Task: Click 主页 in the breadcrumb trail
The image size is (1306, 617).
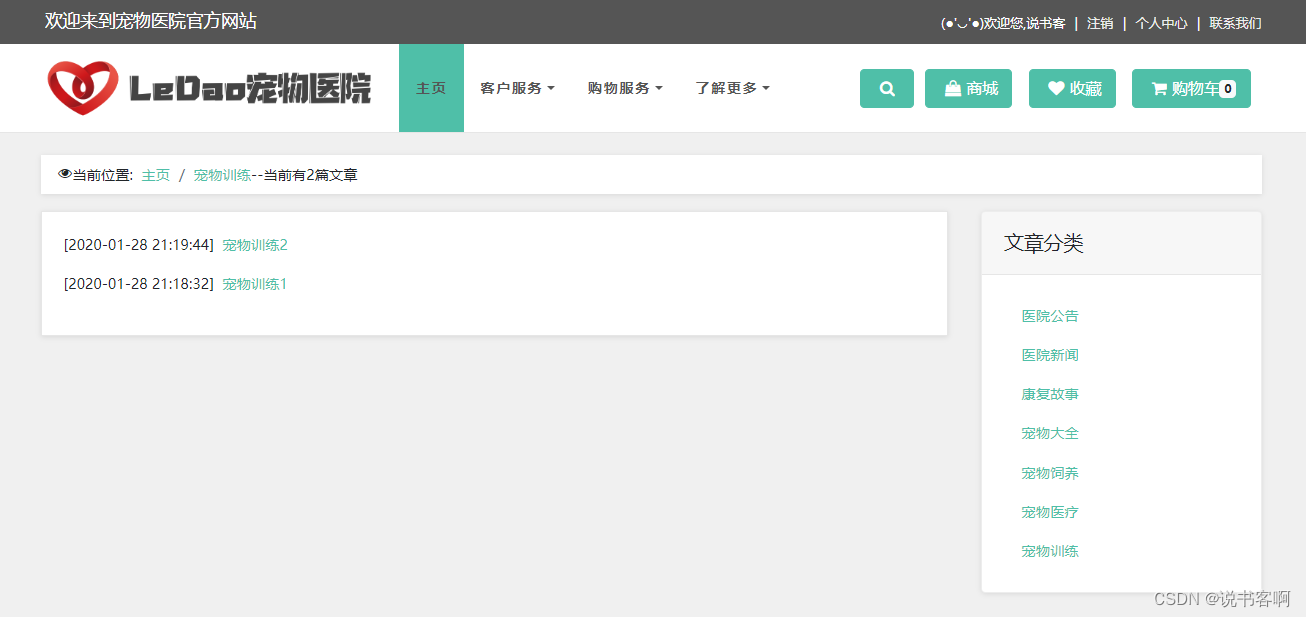Action: (155, 174)
